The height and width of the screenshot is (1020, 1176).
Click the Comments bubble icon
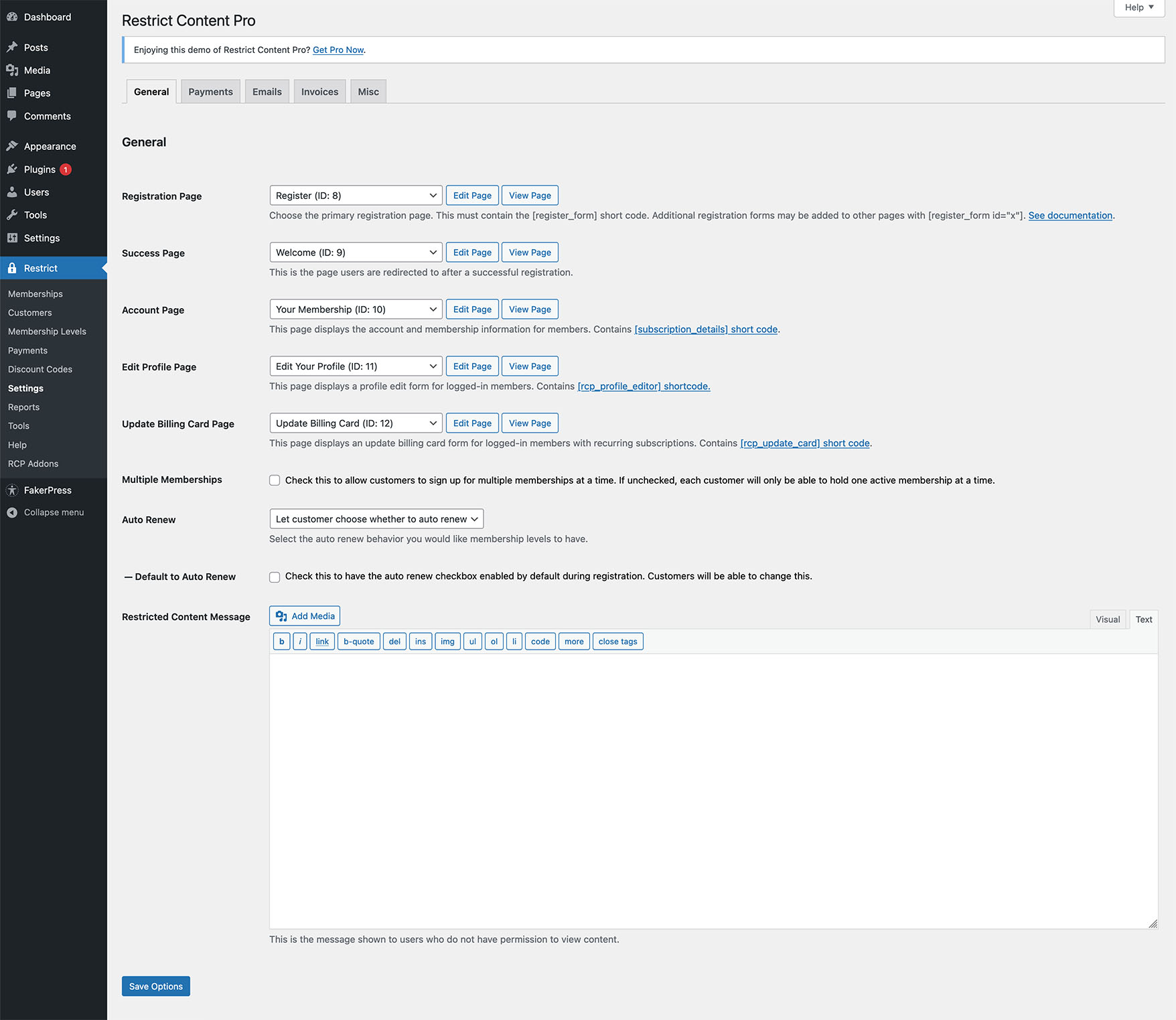click(x=12, y=116)
